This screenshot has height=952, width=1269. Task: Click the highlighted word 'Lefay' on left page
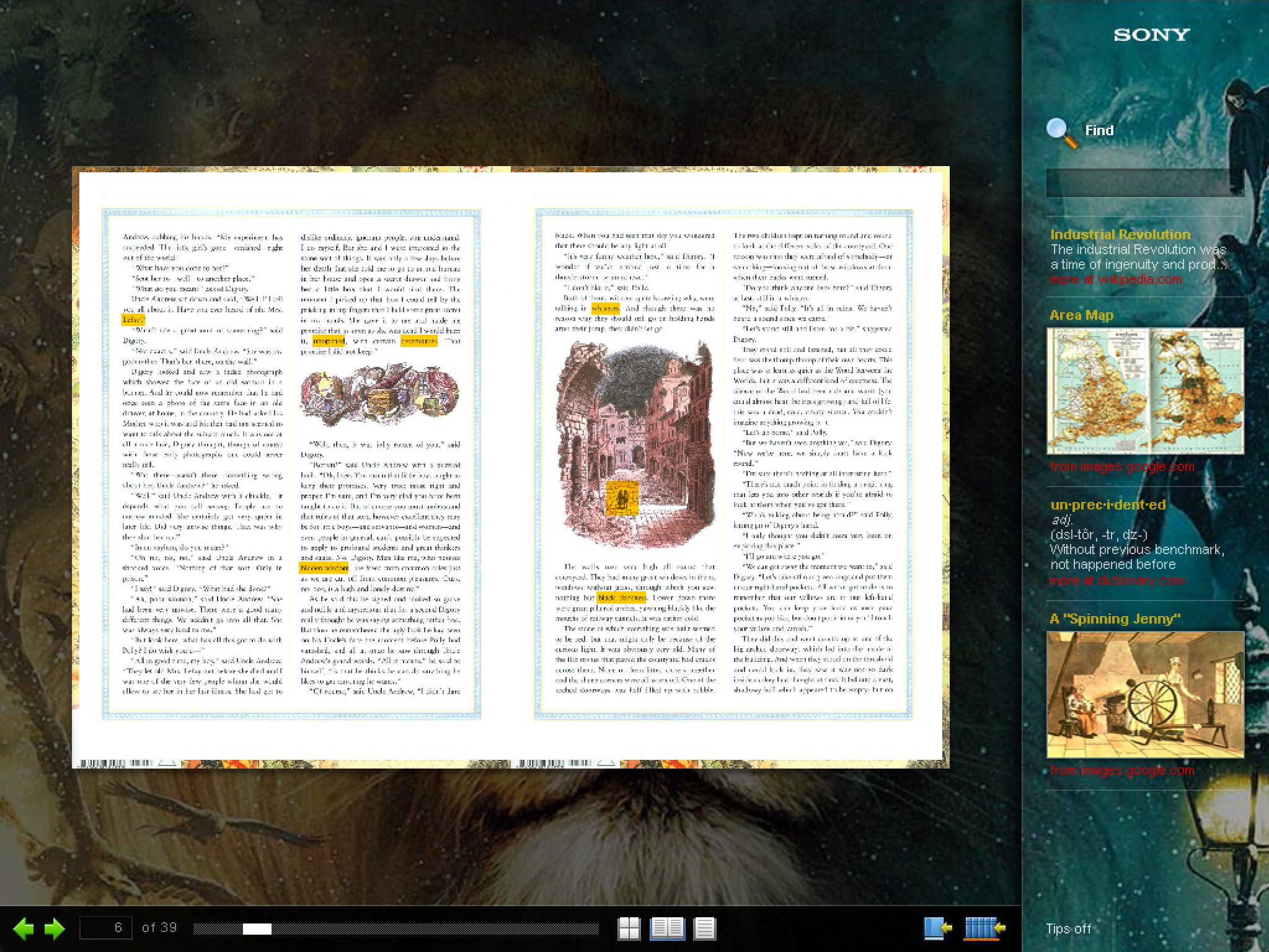pyautogui.click(x=133, y=320)
